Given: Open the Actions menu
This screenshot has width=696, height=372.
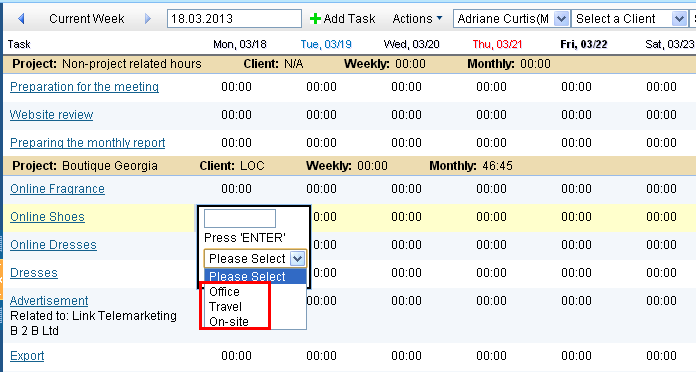Looking at the screenshot, I should [x=417, y=19].
